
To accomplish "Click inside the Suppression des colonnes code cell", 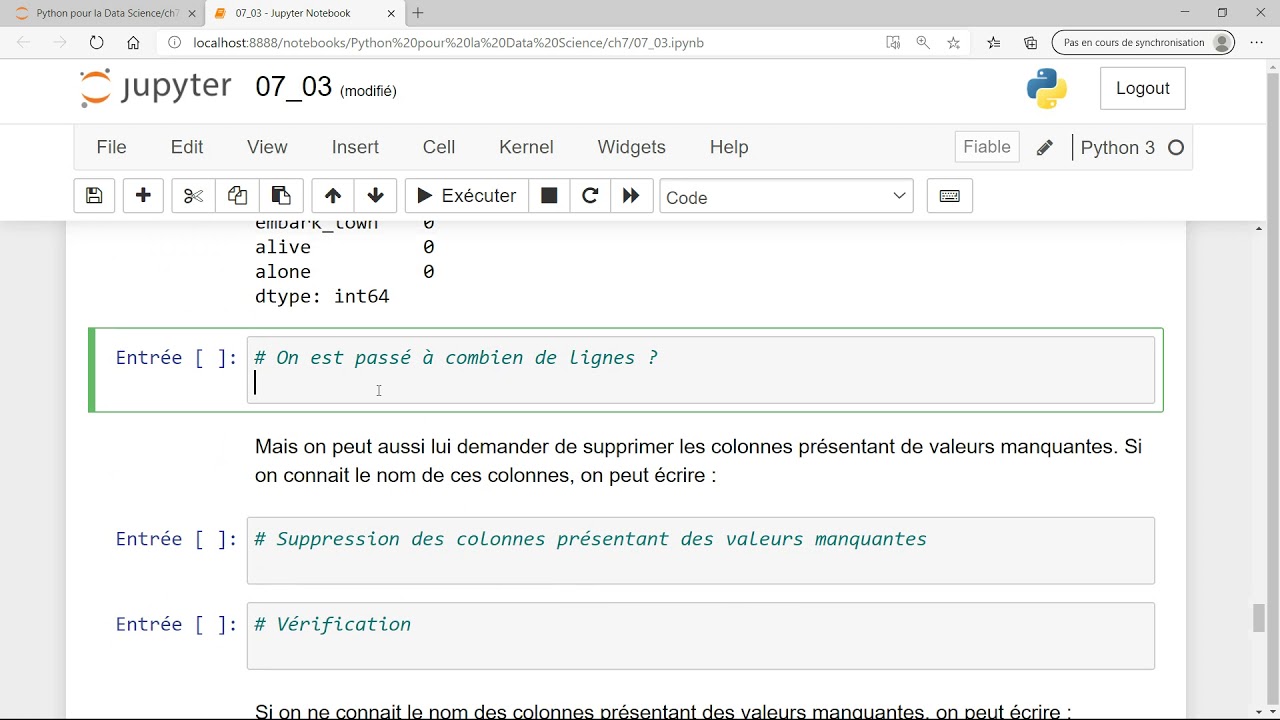I will 700,551.
